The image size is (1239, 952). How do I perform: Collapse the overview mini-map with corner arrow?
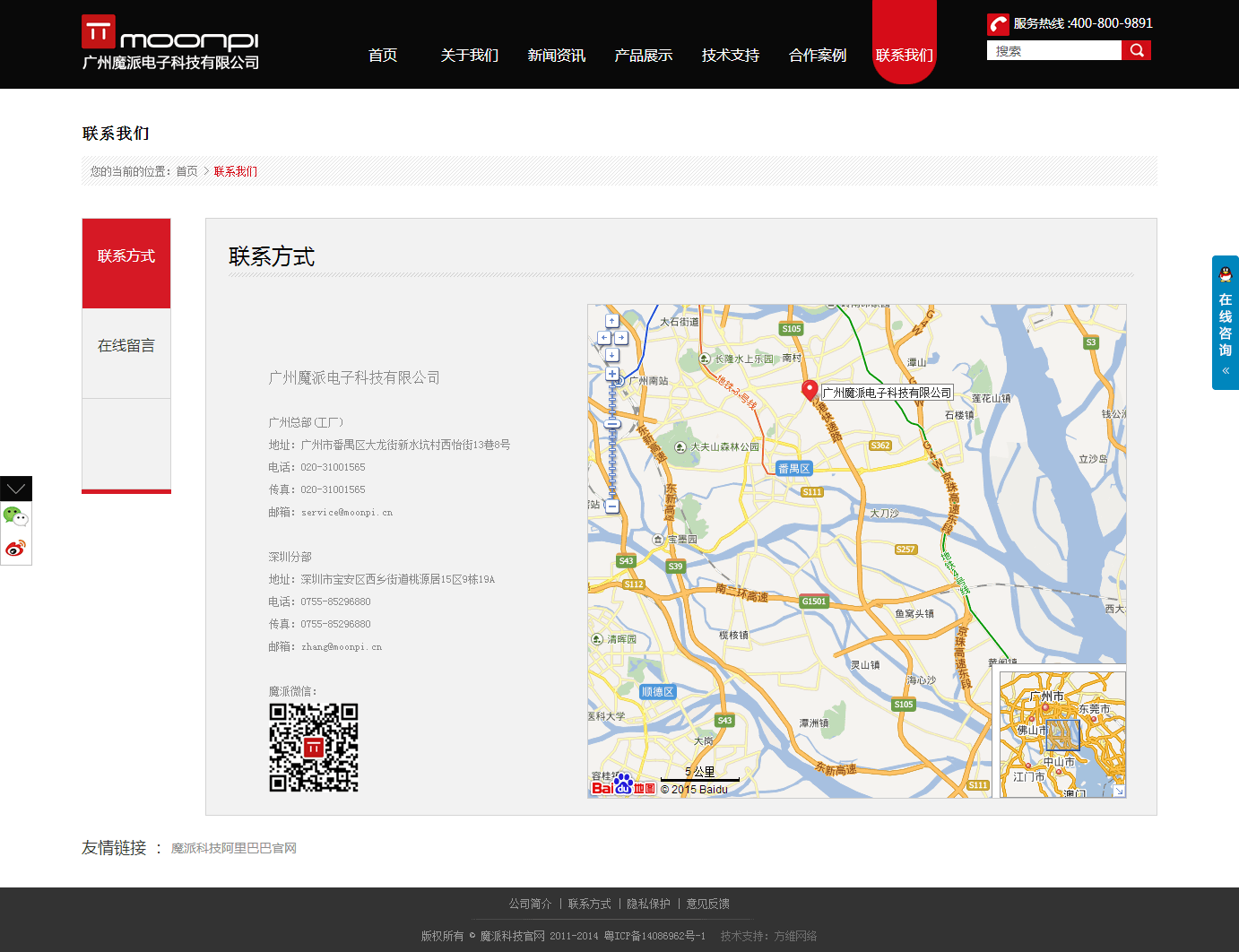coord(1119,791)
